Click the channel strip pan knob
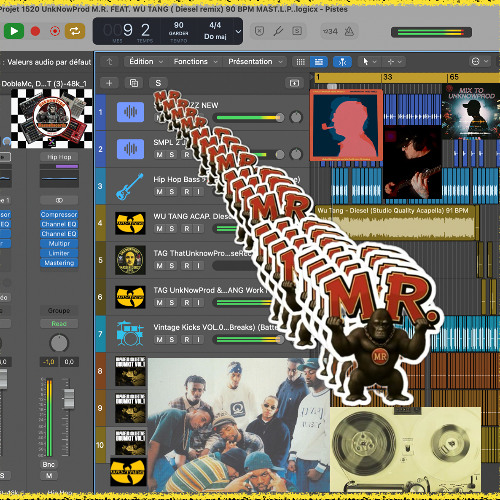500x500 pixels. point(59,343)
